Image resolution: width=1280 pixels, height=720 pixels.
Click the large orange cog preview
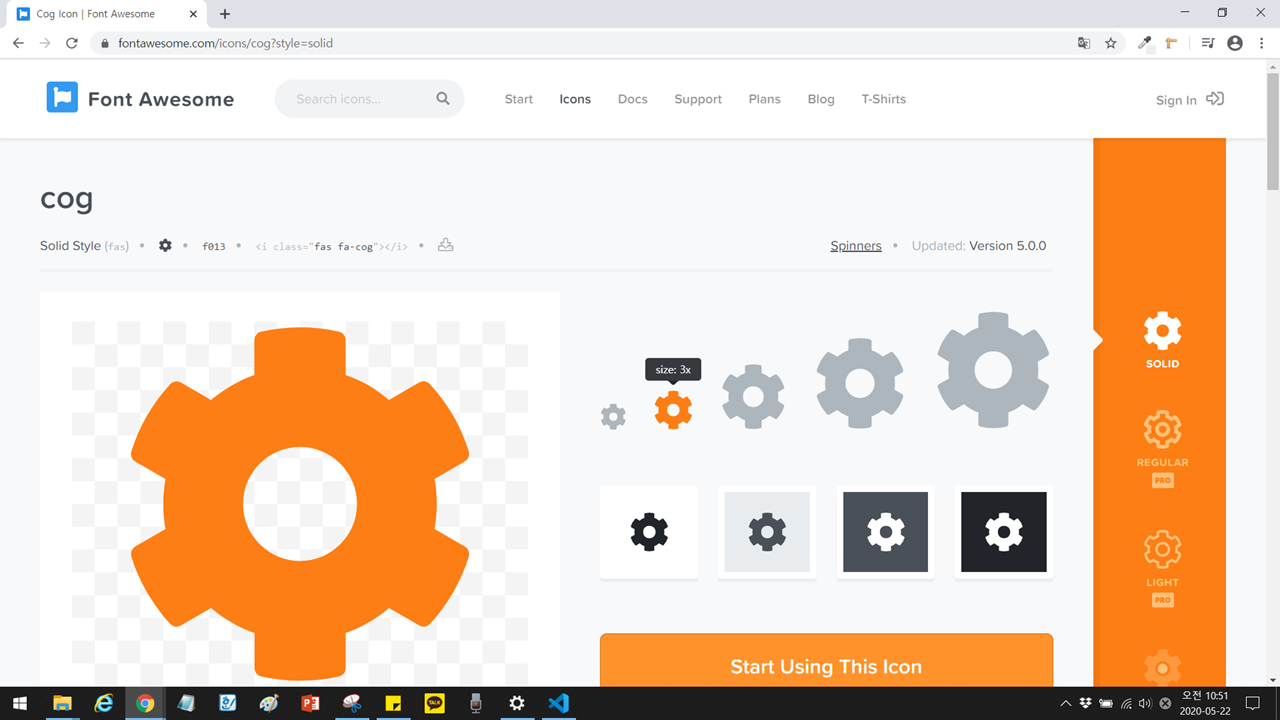click(300, 503)
